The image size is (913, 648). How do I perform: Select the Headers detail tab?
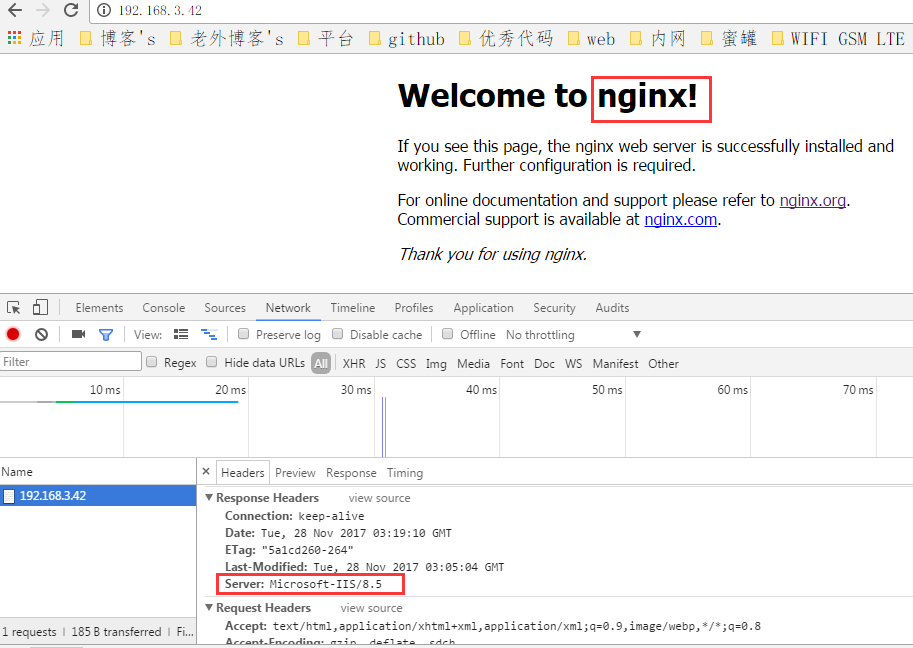(243, 472)
